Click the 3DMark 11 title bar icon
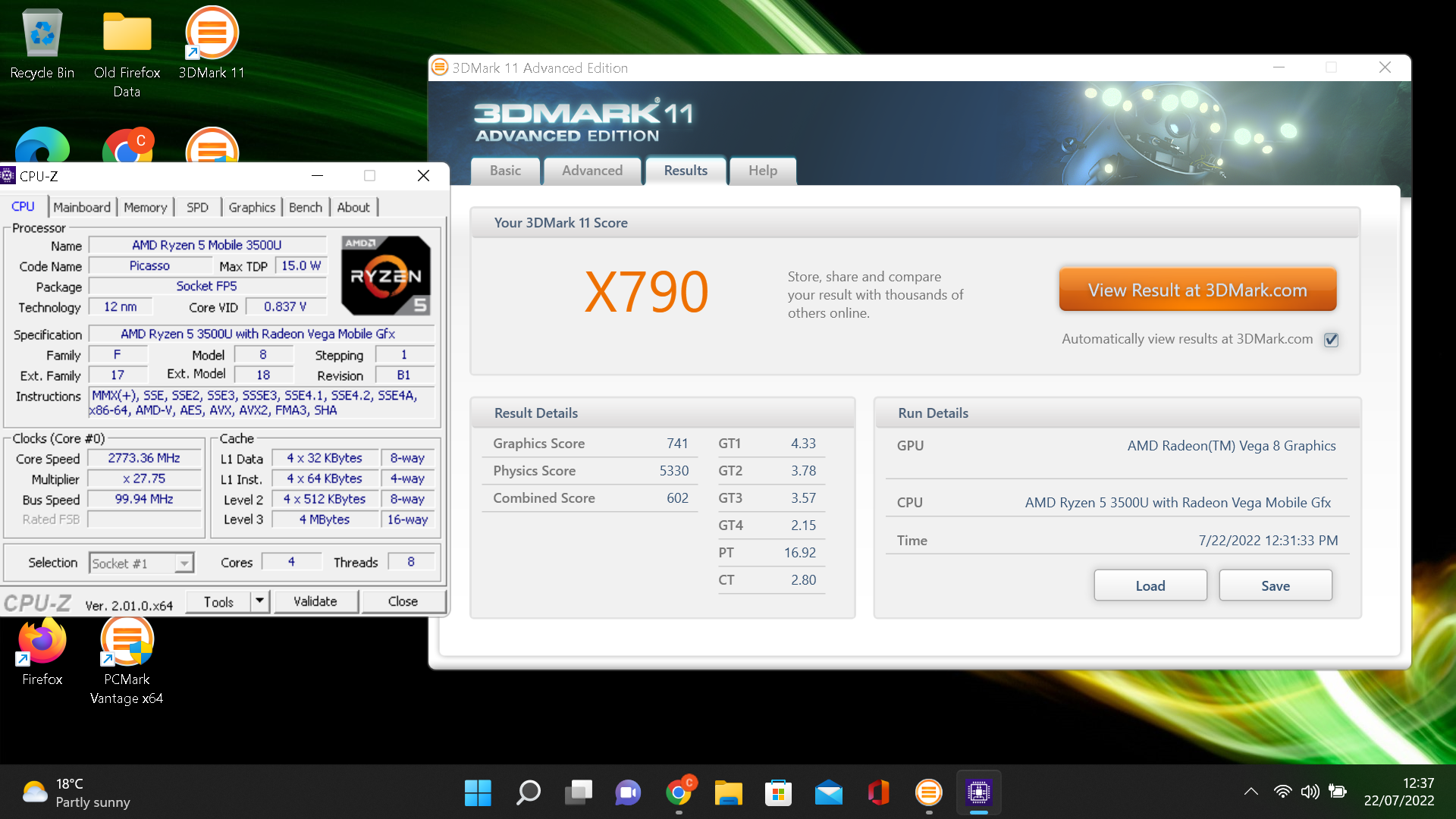 click(x=440, y=67)
